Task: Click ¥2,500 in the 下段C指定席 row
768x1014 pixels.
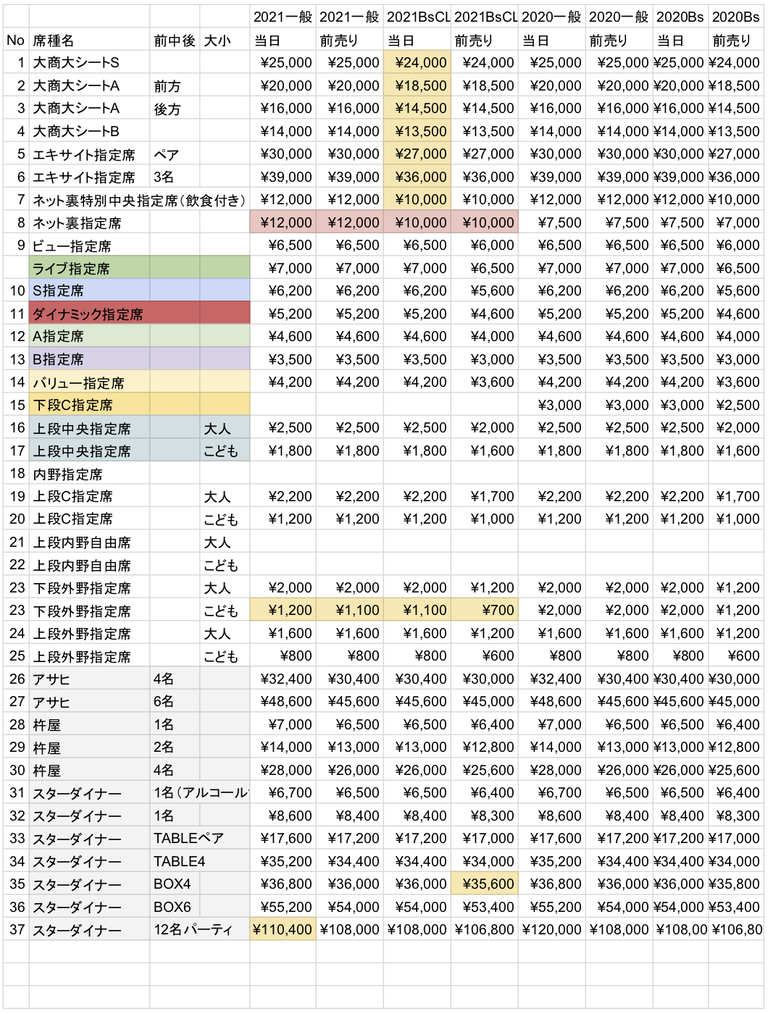Action: click(736, 405)
